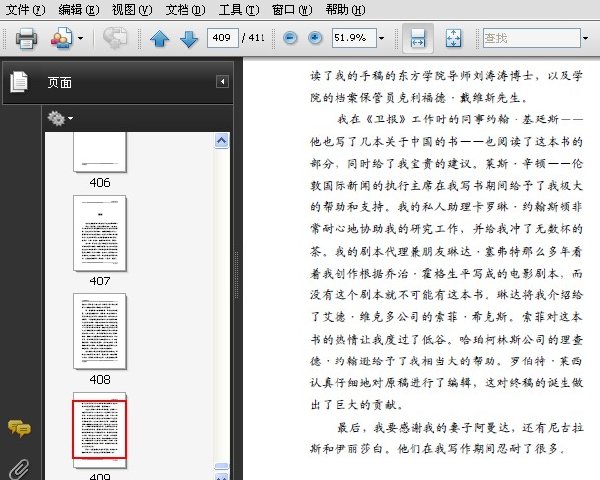Click the vertical grip handle of the navigation pane divider
This screenshot has height=480, width=600.
point(236,274)
